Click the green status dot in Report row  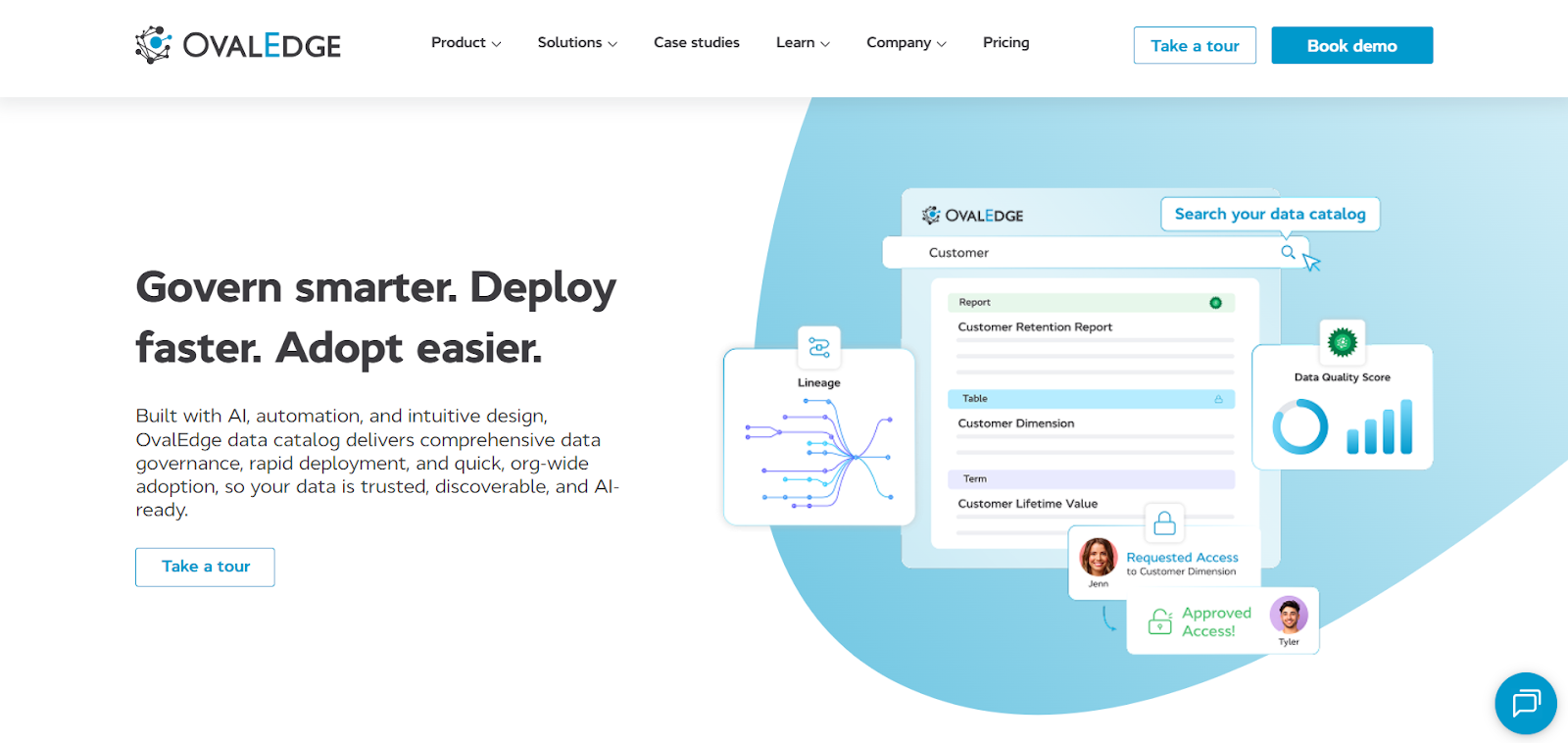pos(1215,303)
